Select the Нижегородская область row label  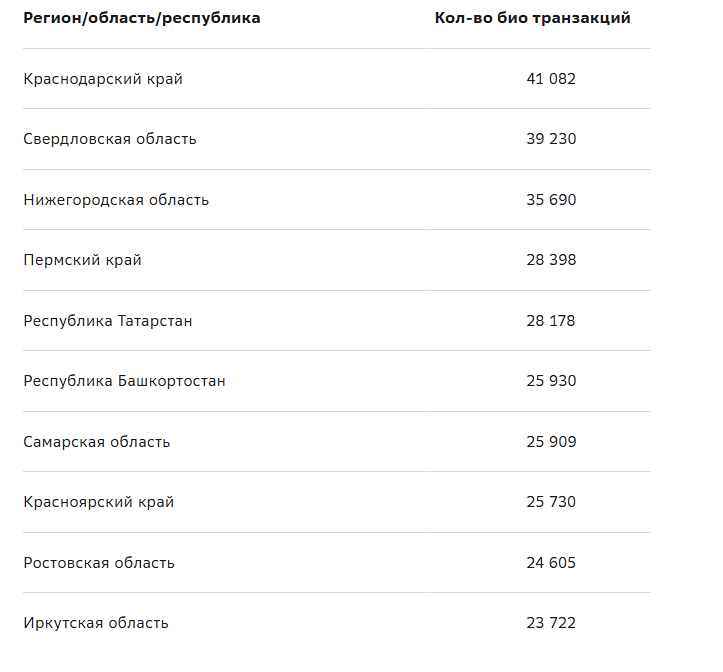[116, 200]
